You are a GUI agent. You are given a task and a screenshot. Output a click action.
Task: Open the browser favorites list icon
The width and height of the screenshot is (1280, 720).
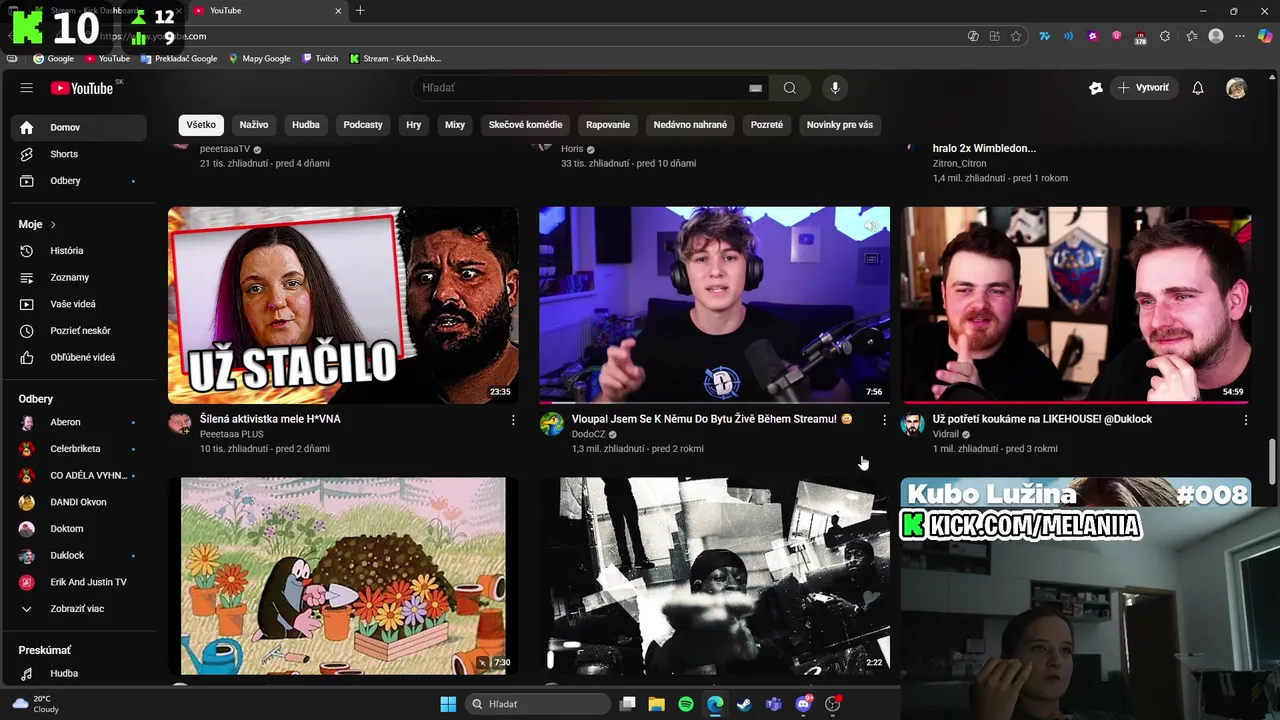[1192, 36]
